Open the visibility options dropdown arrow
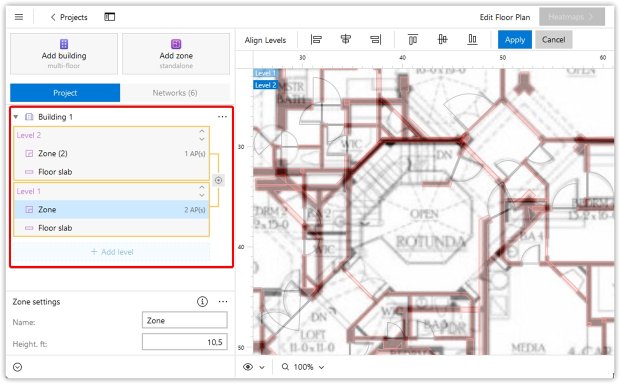620x384 pixels. [262, 367]
